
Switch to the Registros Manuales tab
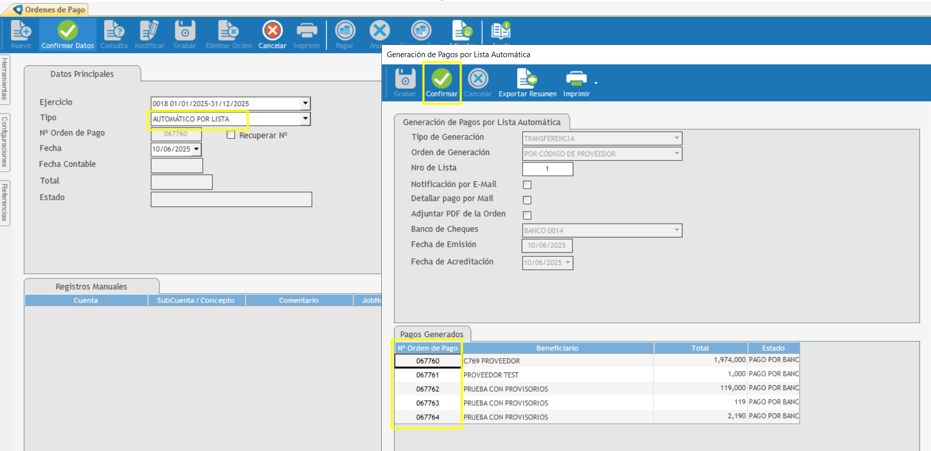pos(91,287)
